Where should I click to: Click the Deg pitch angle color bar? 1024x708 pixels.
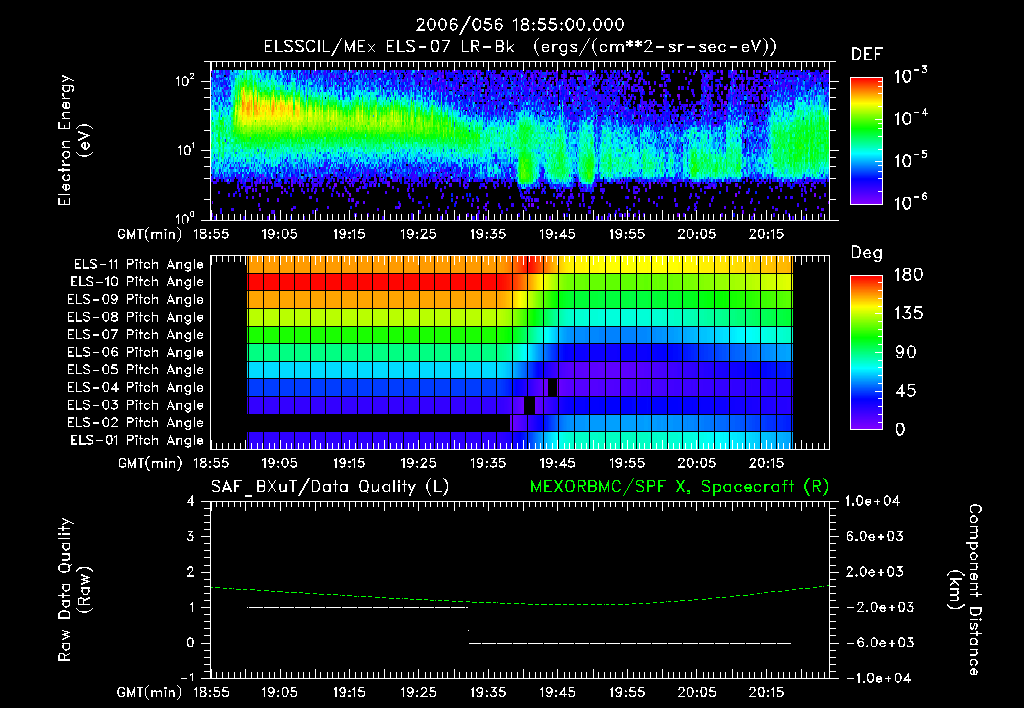[866, 352]
